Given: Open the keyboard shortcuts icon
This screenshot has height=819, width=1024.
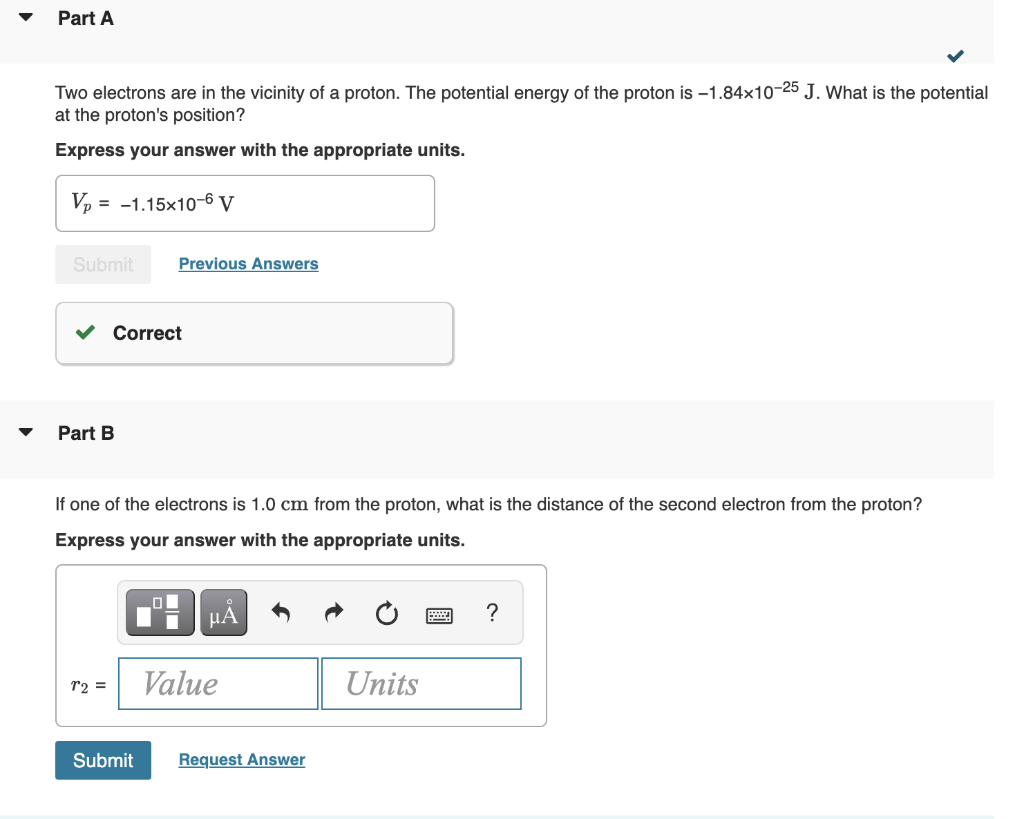Looking at the screenshot, I should [441, 613].
